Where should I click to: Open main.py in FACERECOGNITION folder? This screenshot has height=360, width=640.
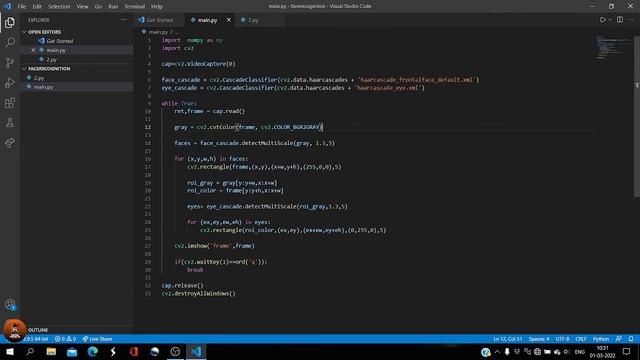43,87
